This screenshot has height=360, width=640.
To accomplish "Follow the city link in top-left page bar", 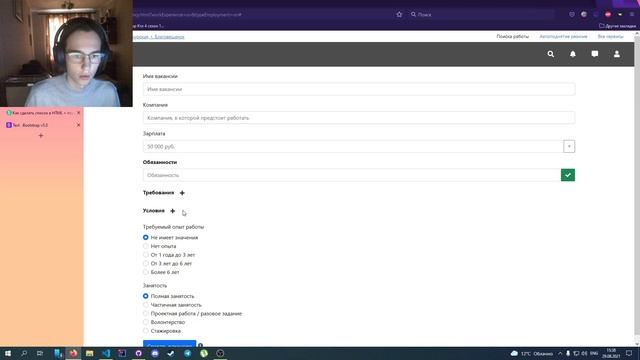I will point(159,37).
